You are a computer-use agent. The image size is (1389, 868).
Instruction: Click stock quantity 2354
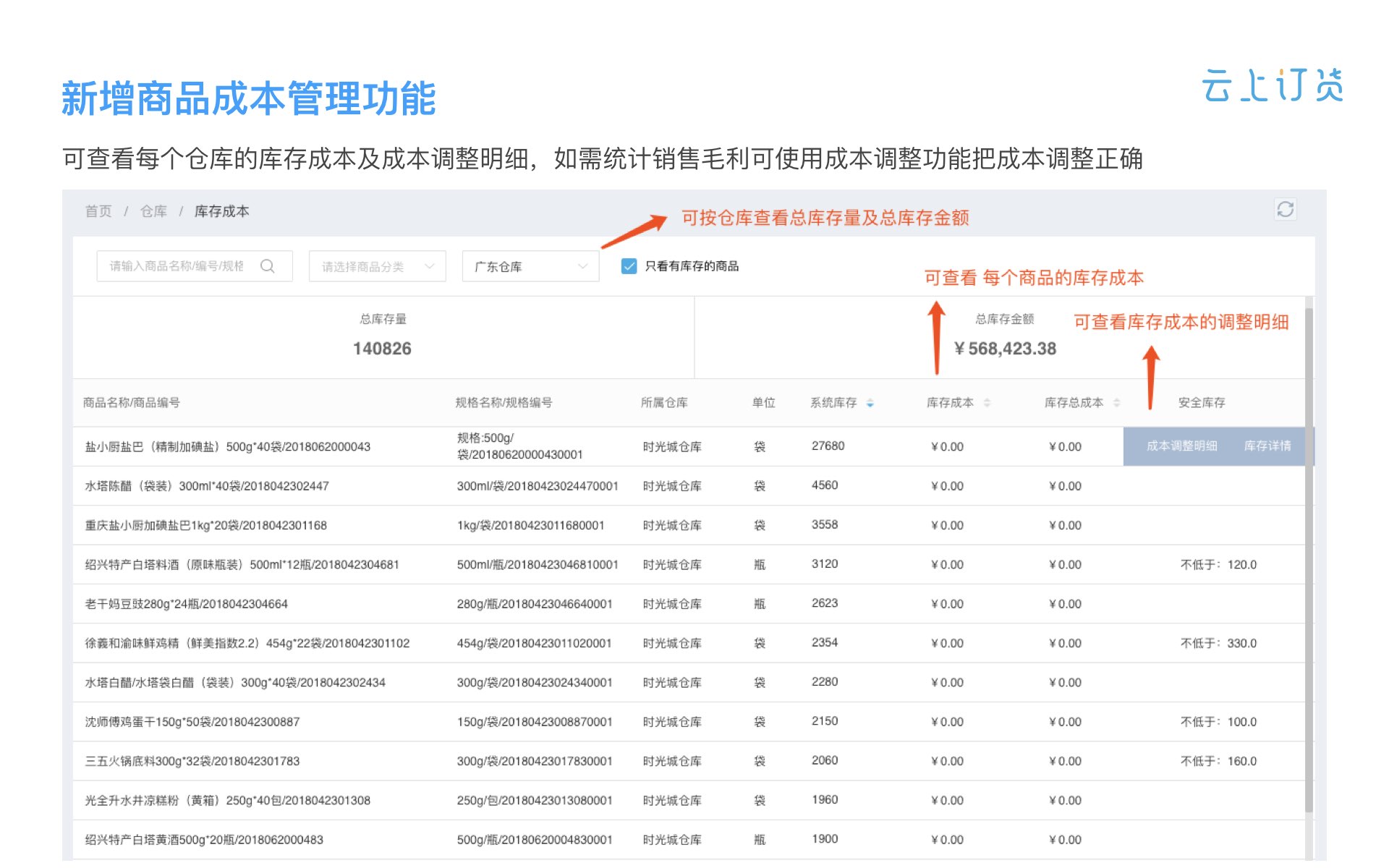tap(825, 642)
